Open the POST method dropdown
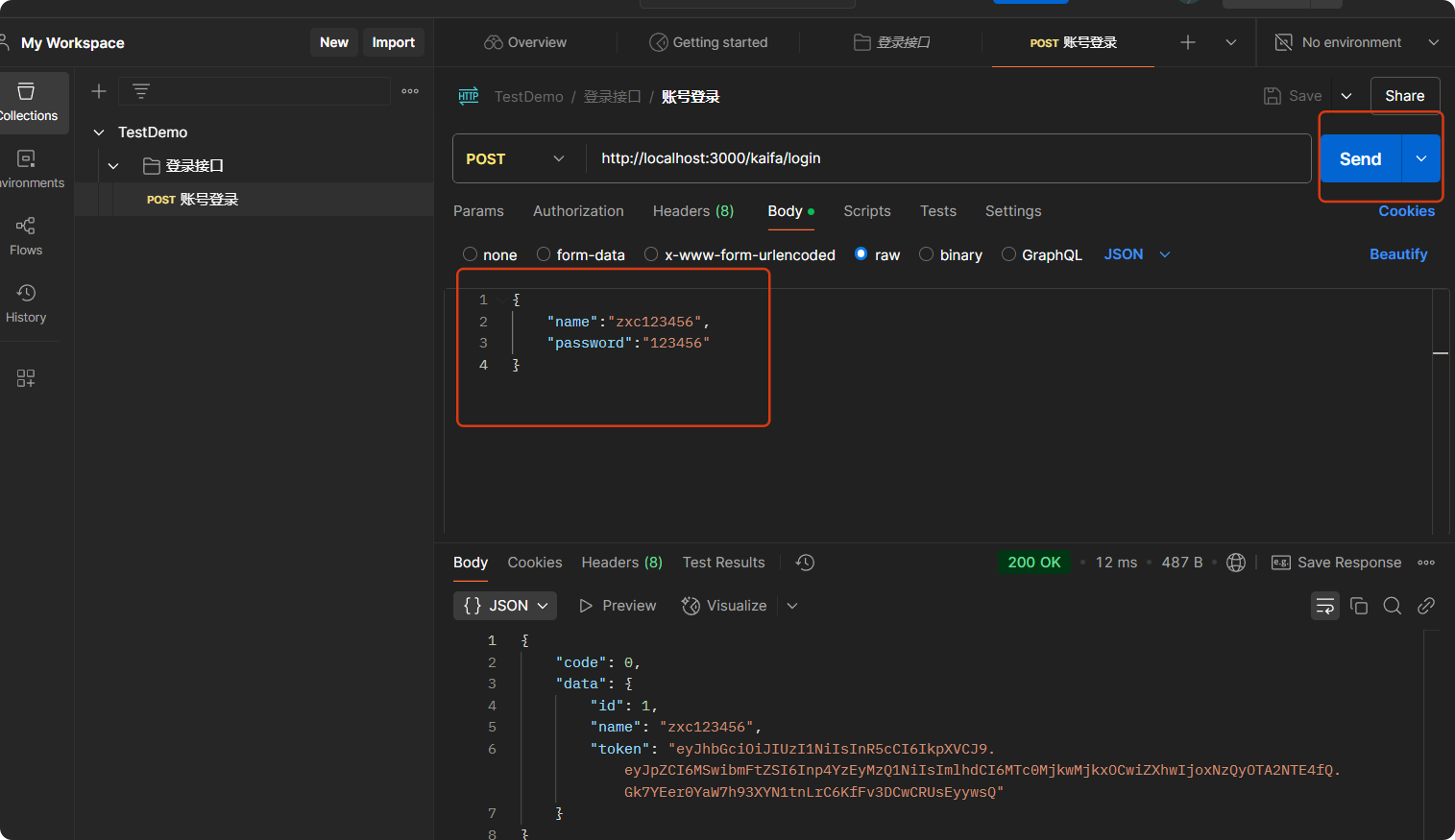Viewport: 1455px width, 840px height. pyautogui.click(x=517, y=158)
